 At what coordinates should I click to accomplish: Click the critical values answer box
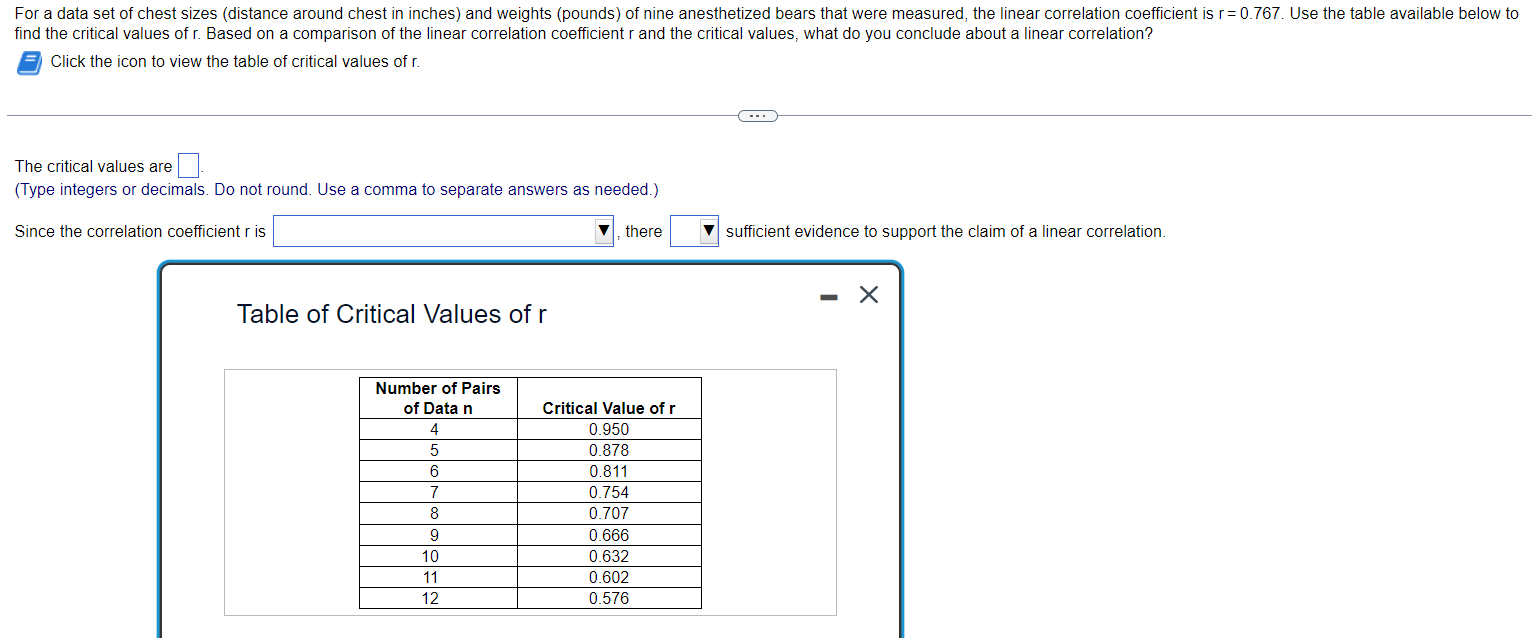(187, 165)
